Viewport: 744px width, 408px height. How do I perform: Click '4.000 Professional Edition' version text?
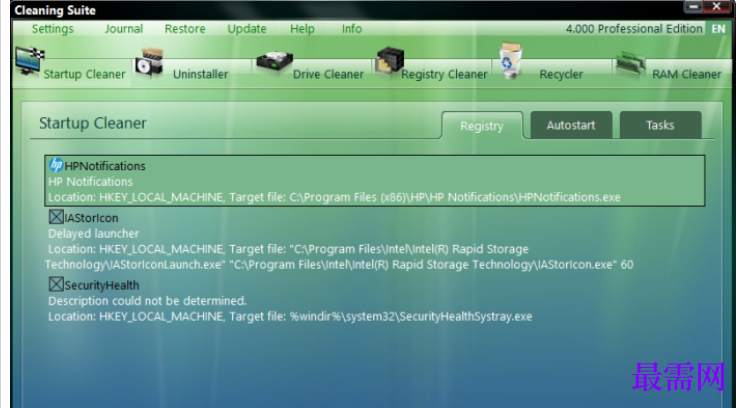[634, 29]
